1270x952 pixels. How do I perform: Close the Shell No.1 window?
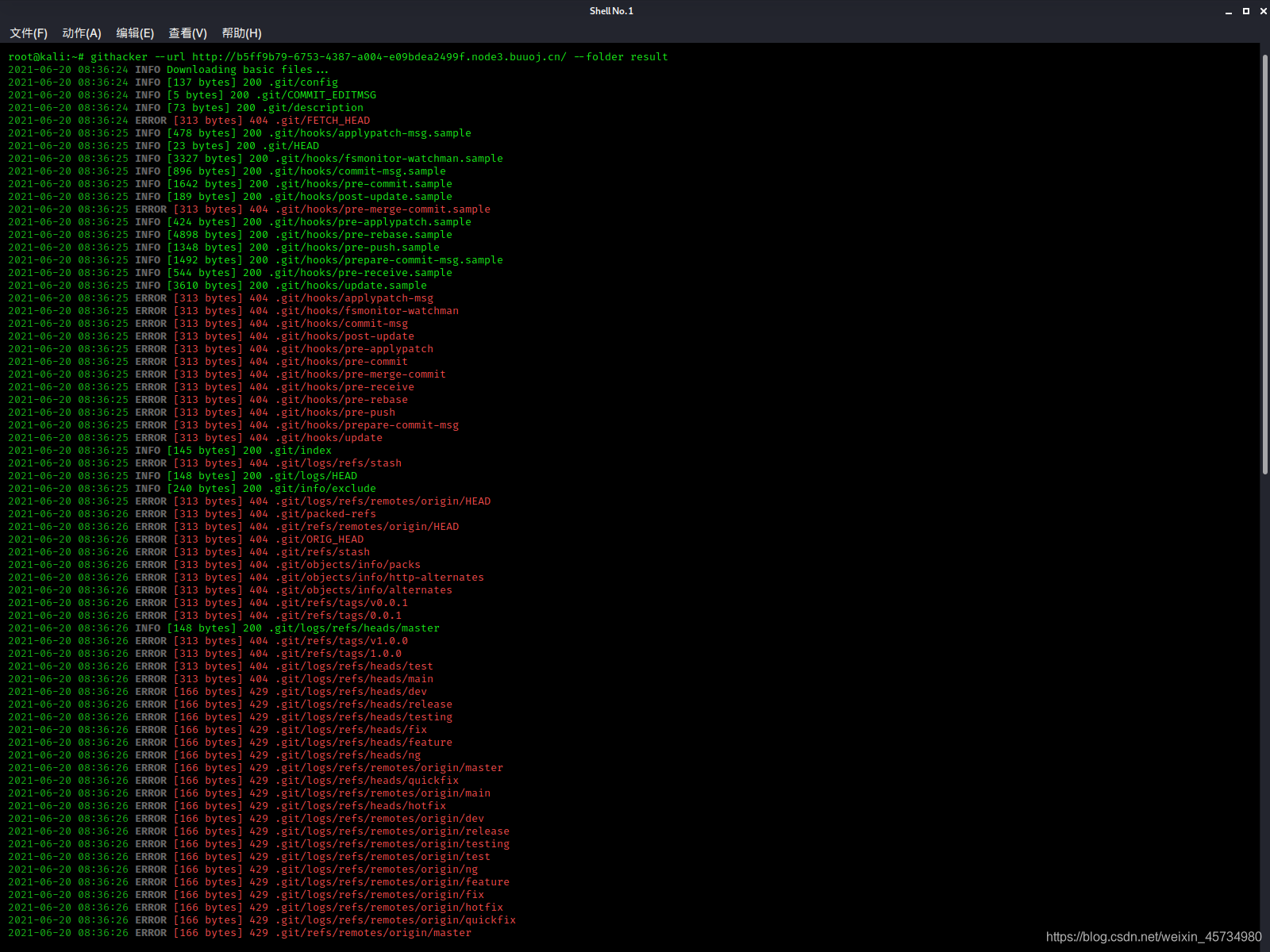(x=1263, y=11)
